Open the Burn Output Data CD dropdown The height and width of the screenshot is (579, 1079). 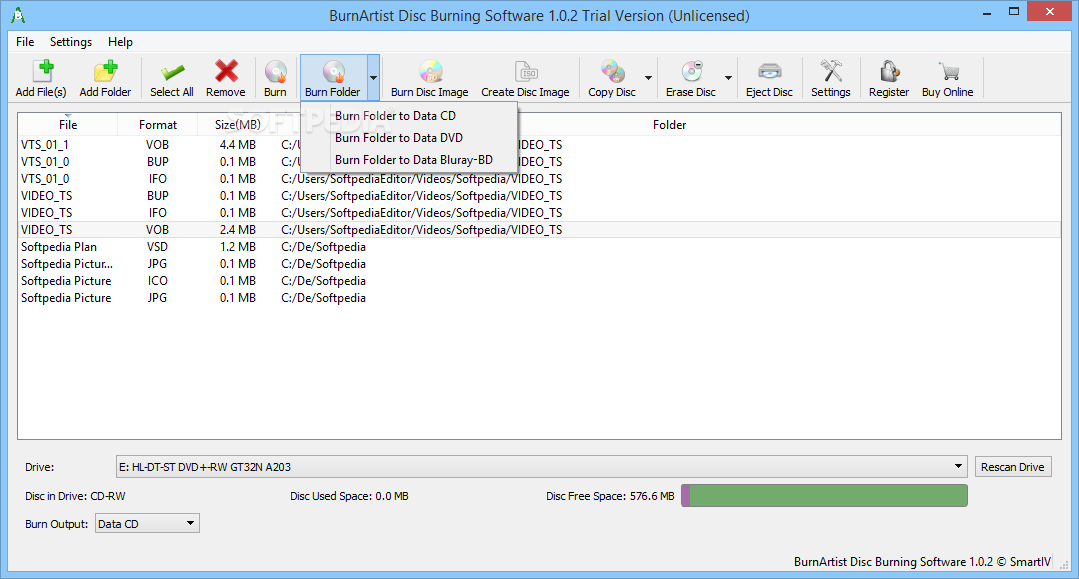[x=147, y=524]
